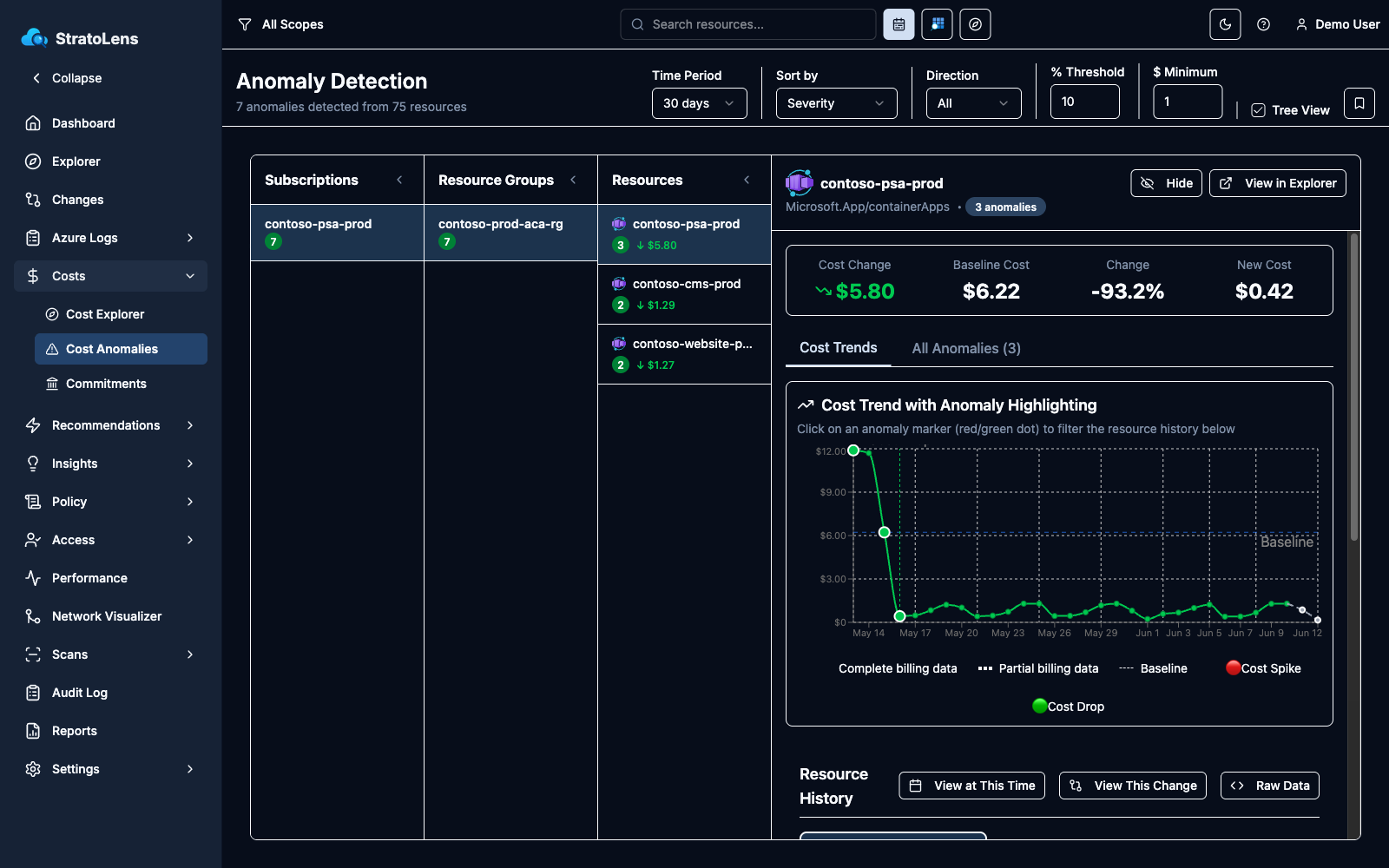Click the green Cost Drop legend swatch
Image resolution: width=1389 pixels, height=868 pixels.
coord(1039,706)
